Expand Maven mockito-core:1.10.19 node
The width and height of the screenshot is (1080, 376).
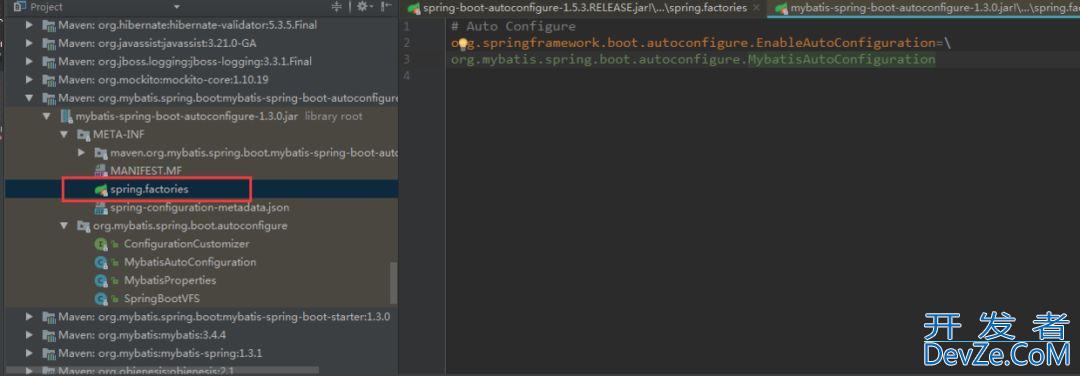(29, 79)
